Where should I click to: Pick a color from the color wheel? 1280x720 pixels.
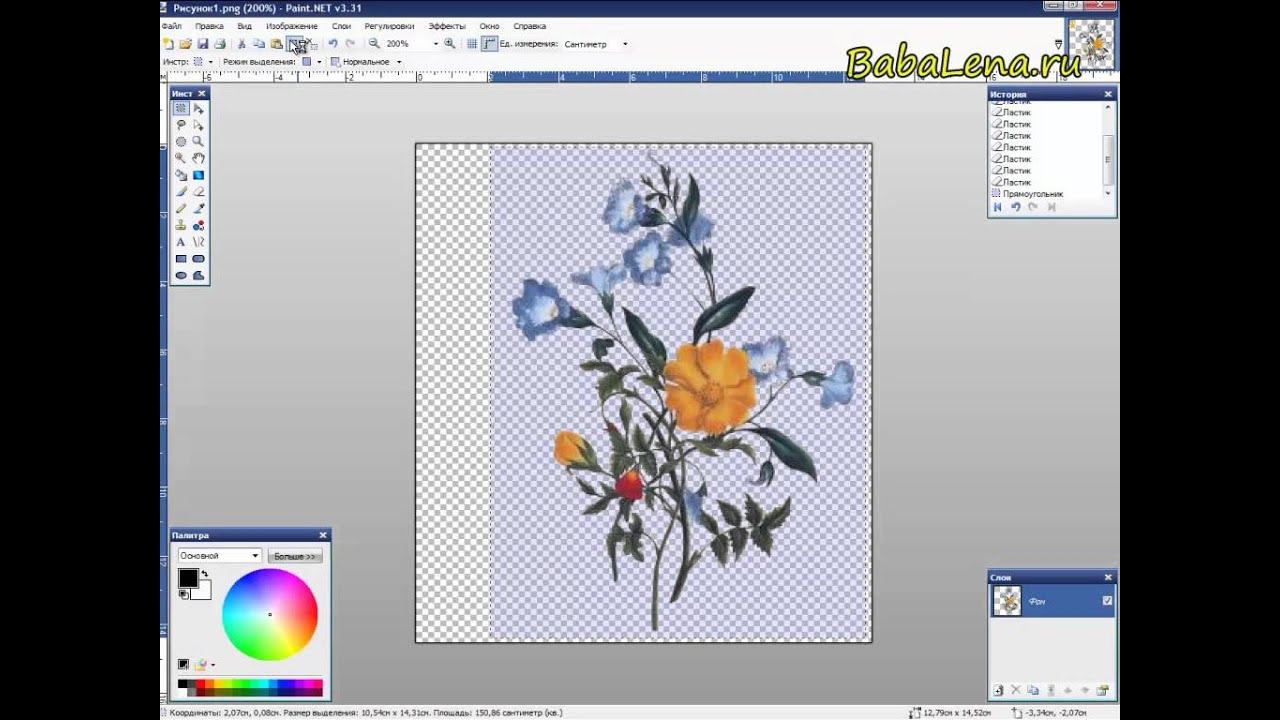tap(269, 614)
